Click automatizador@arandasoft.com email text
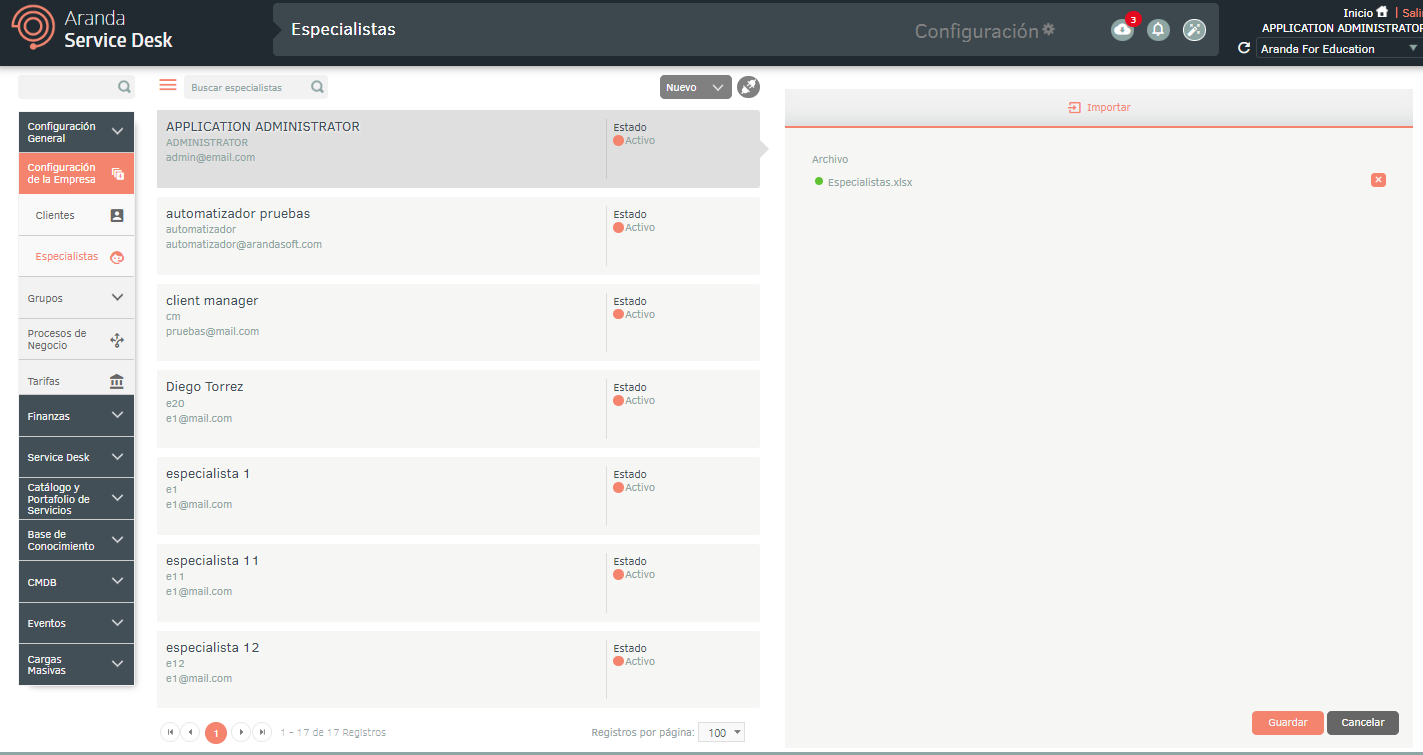 [244, 244]
